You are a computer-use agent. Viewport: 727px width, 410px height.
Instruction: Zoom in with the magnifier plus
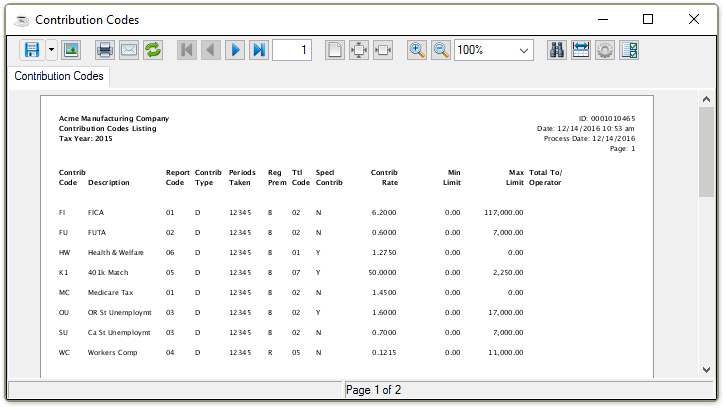tap(417, 50)
